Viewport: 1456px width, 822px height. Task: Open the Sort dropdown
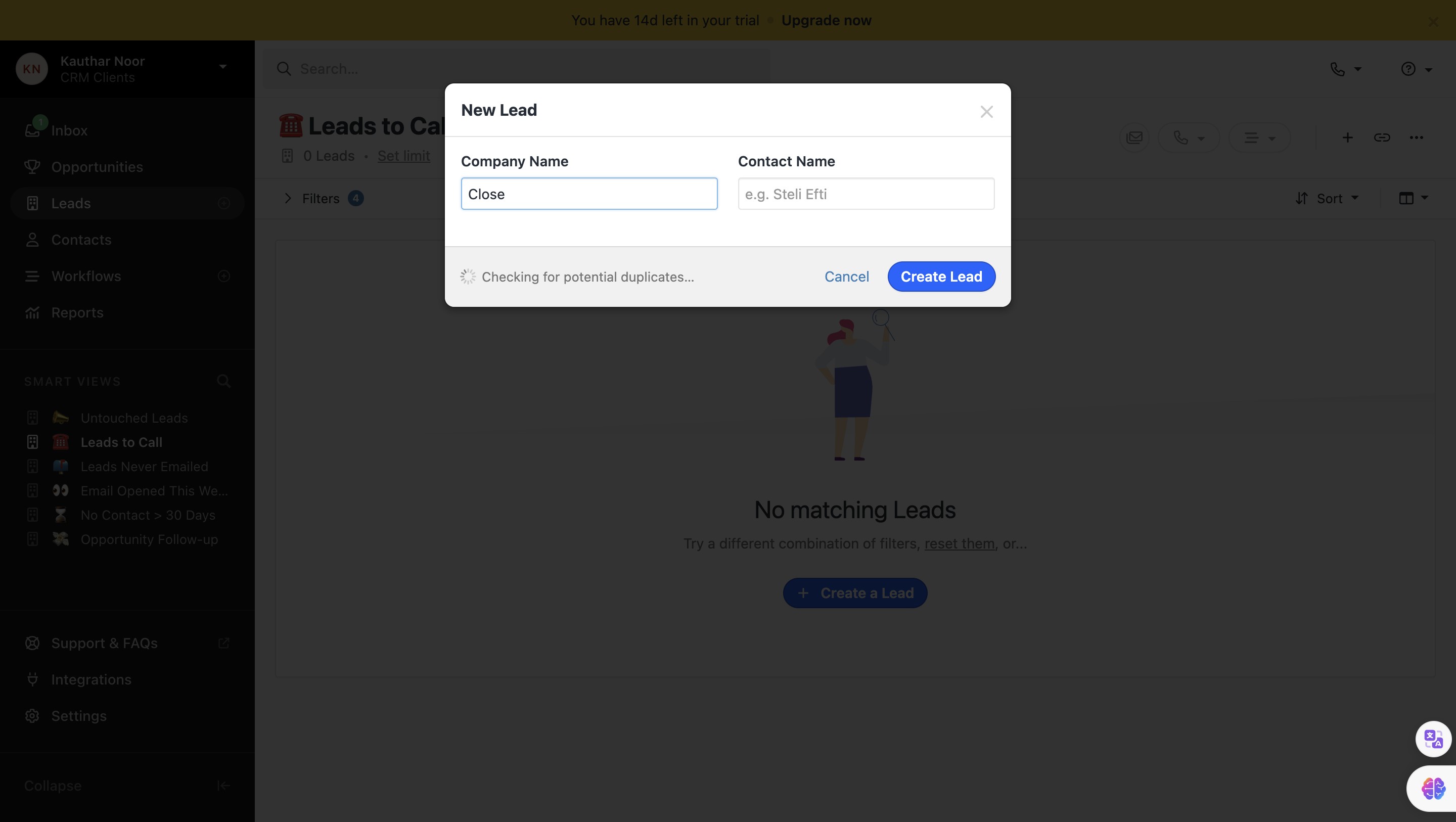pos(1328,199)
